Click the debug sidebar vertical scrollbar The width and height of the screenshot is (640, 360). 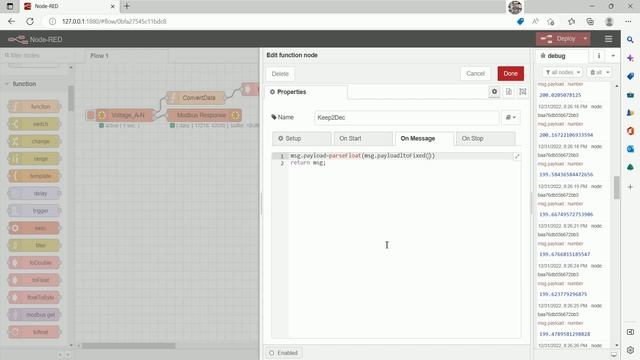point(616,187)
